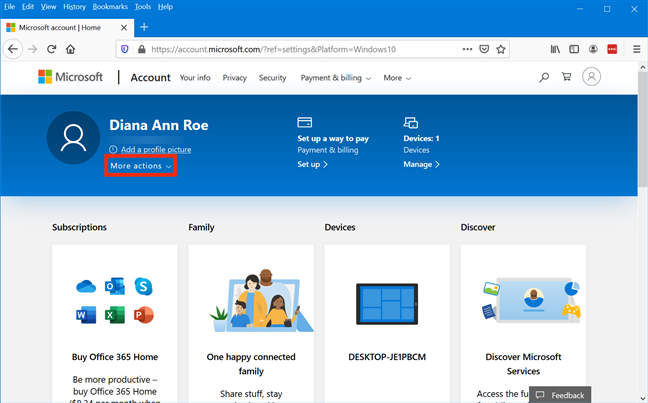Open the browser home page icon
Viewport: 648px width, 403px height.
tap(71, 49)
